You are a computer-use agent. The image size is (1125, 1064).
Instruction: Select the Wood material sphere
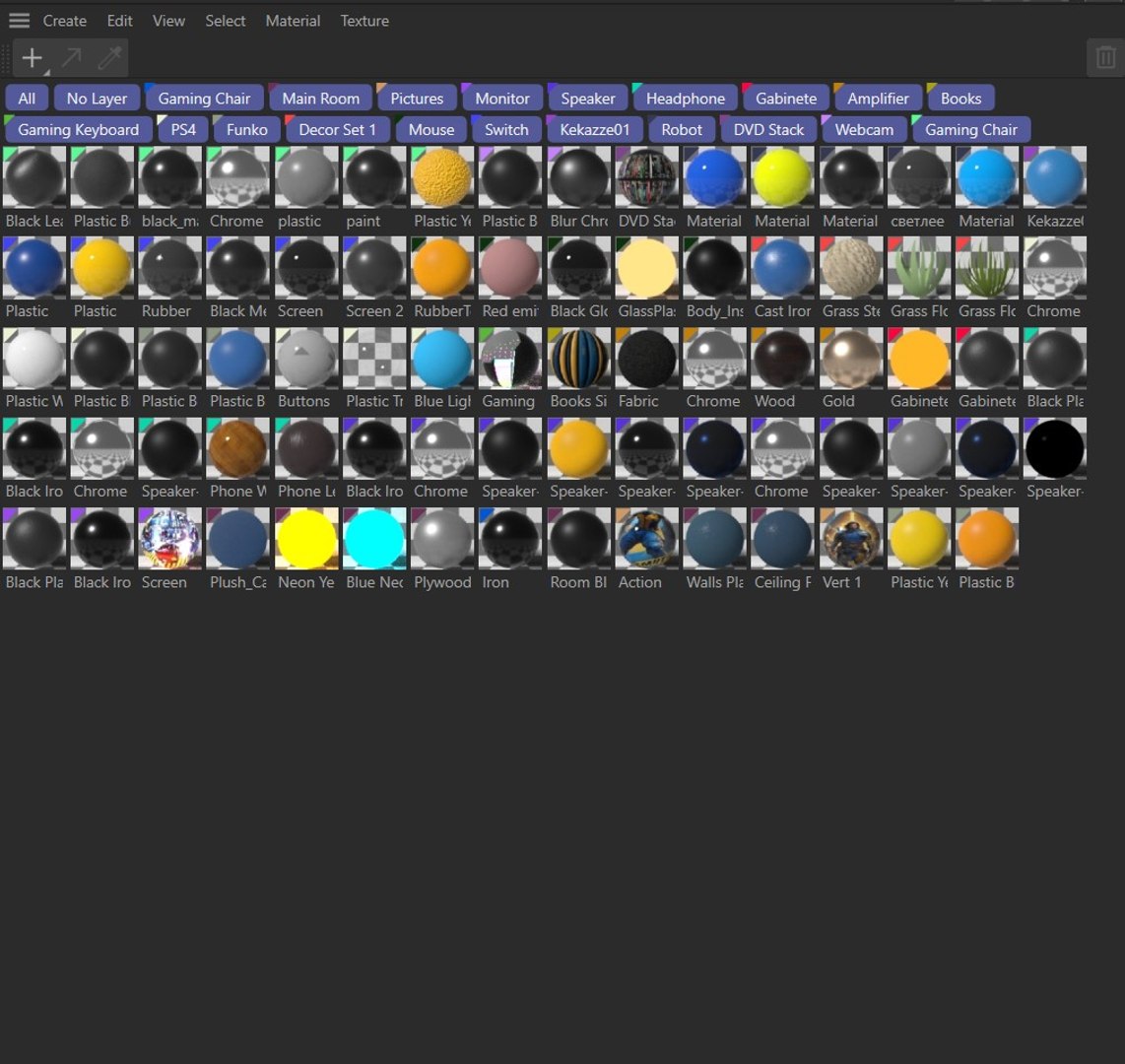[x=783, y=358]
